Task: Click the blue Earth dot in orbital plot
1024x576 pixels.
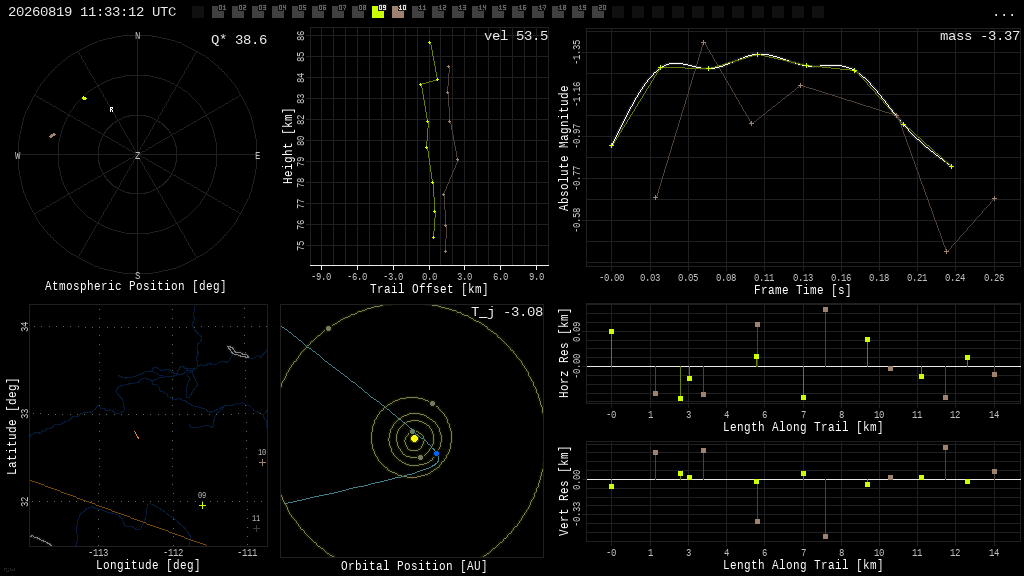Action: coord(436,453)
